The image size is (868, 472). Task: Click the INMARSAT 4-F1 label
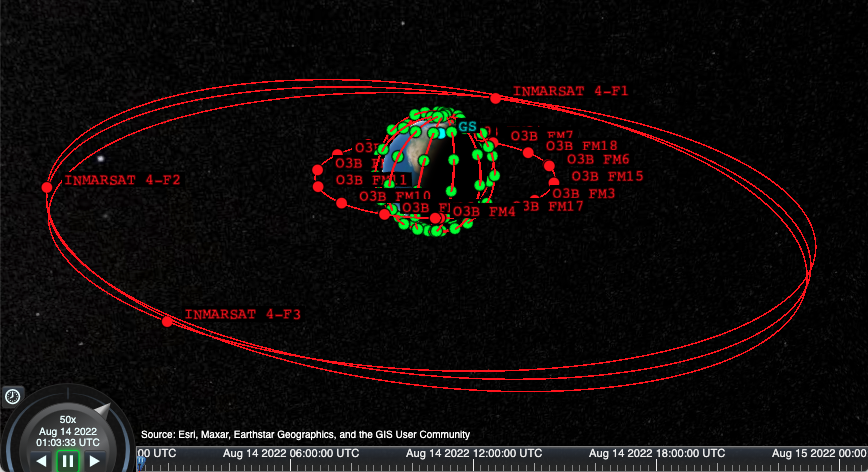coord(570,91)
